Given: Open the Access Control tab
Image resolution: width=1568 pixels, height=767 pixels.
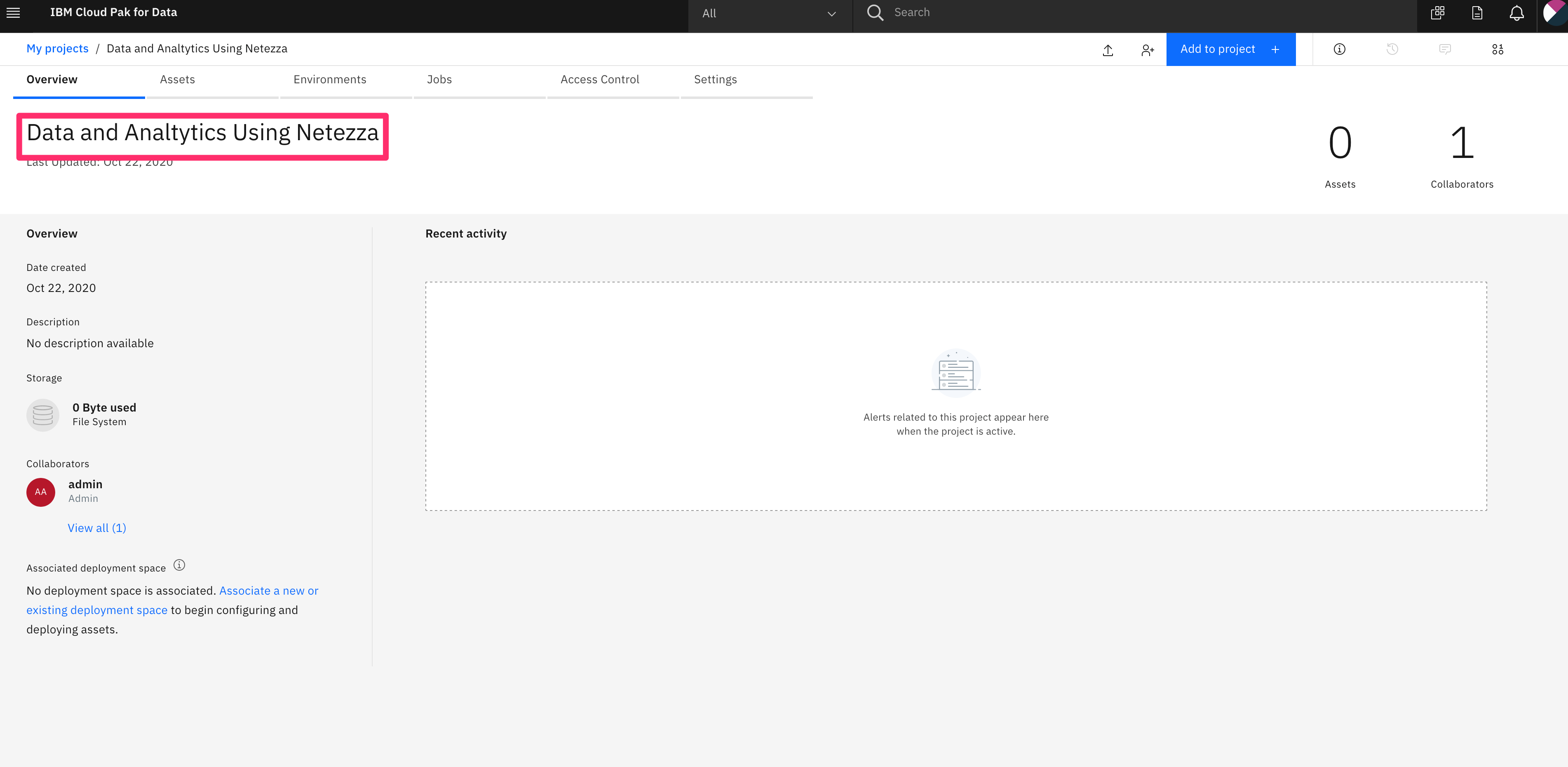Looking at the screenshot, I should coord(599,80).
